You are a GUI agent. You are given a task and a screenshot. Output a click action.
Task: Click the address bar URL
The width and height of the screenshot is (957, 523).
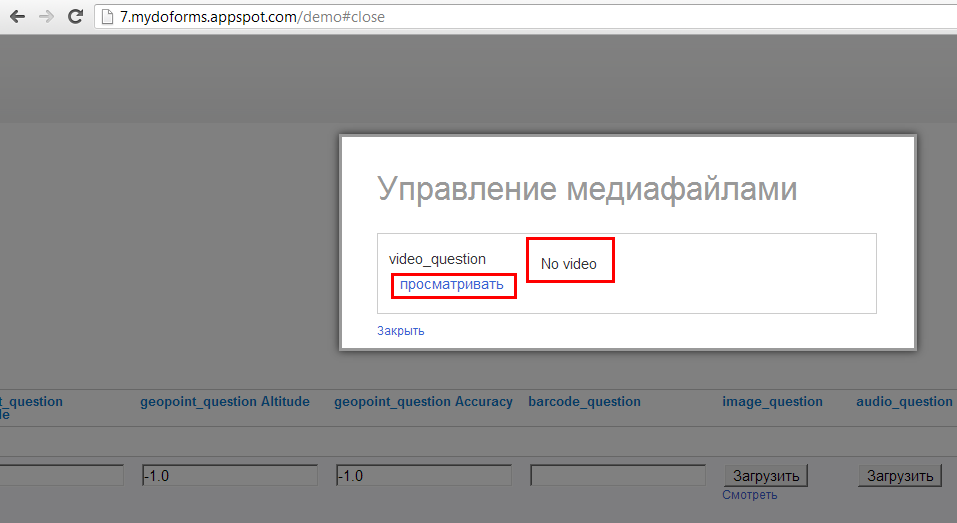(x=252, y=17)
